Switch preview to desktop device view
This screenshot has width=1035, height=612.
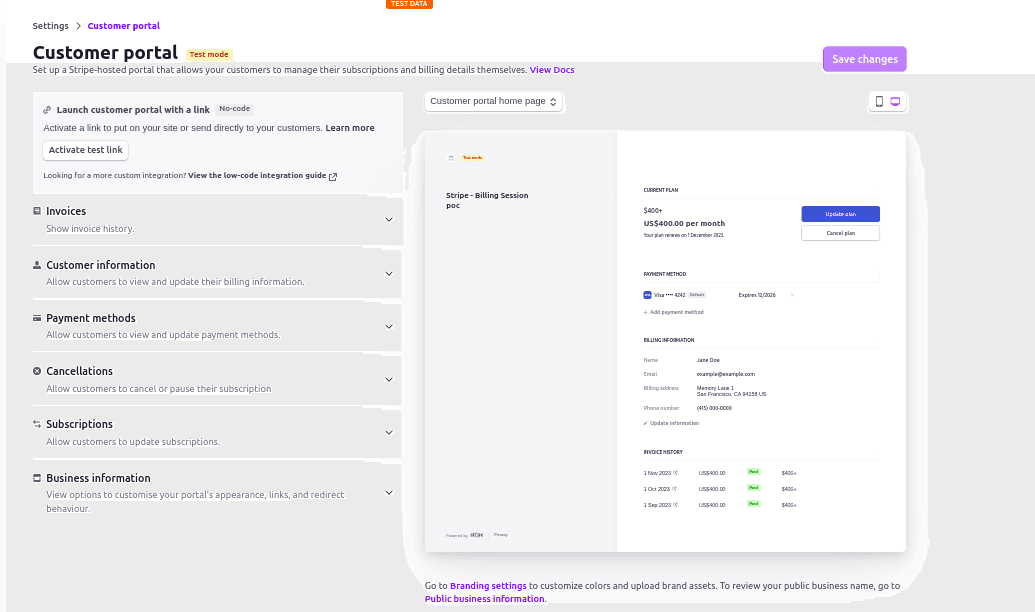[895, 102]
